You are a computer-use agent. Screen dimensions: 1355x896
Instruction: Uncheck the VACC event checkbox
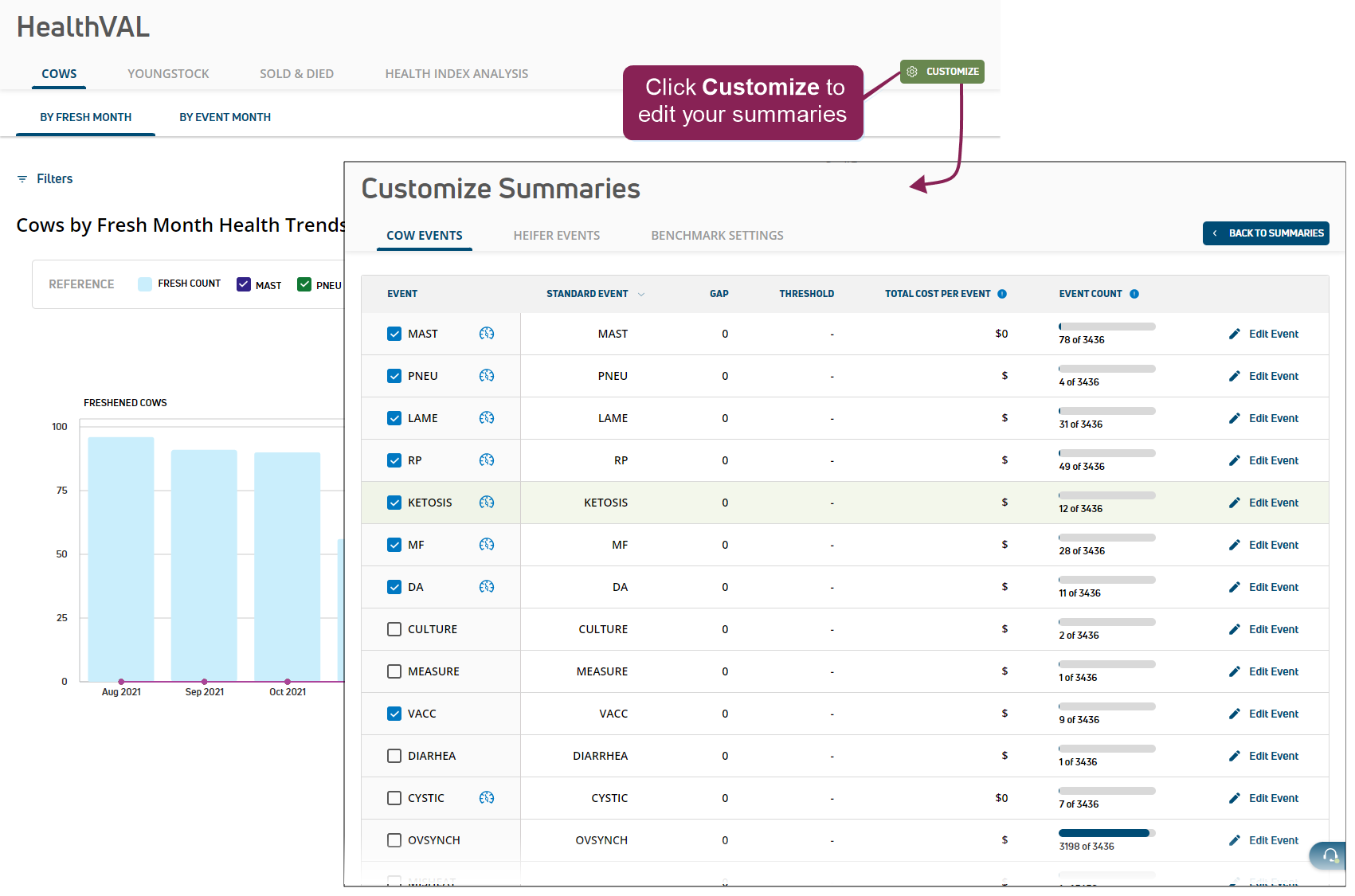[394, 714]
